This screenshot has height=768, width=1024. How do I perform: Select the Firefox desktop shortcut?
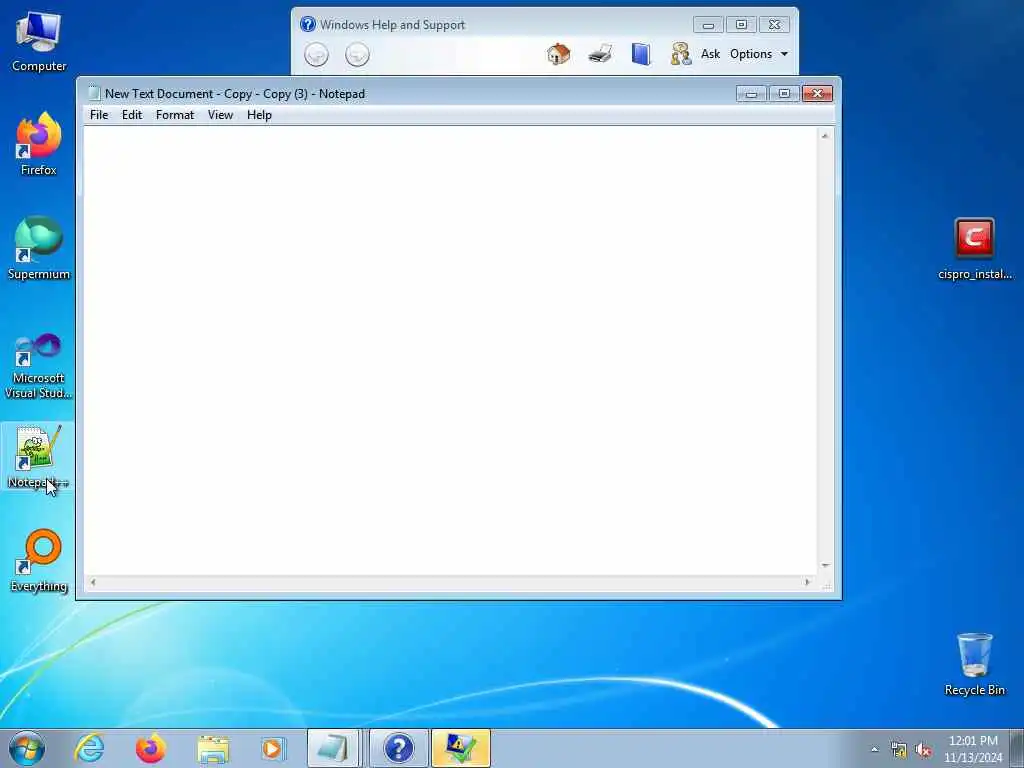(x=39, y=144)
